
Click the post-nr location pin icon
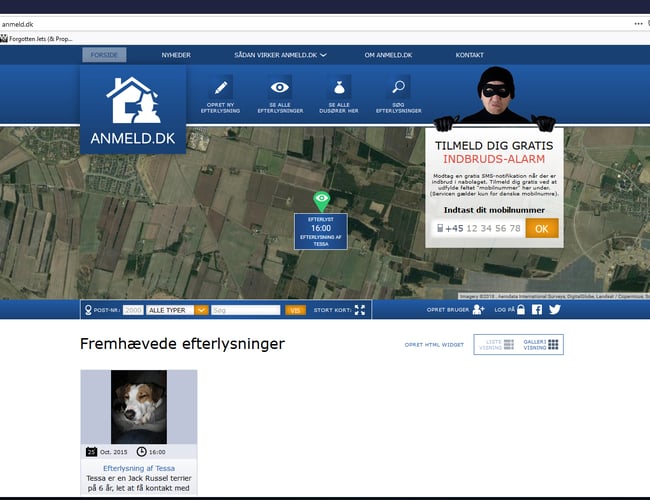(x=88, y=310)
